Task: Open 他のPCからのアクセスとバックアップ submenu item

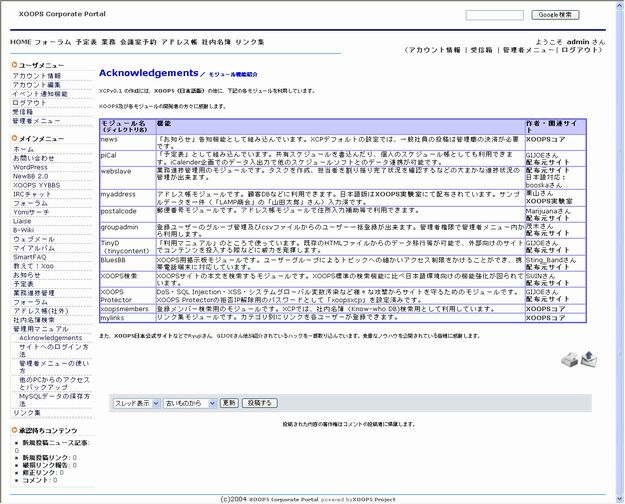Action: click(55, 384)
